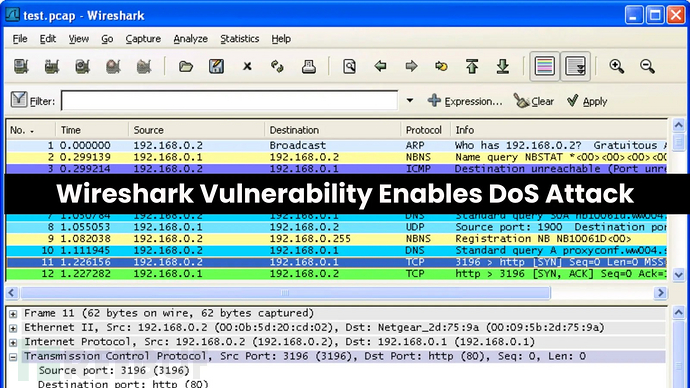Image resolution: width=690 pixels, height=388 pixels.
Task: Open the Statistics menu
Action: [239, 39]
